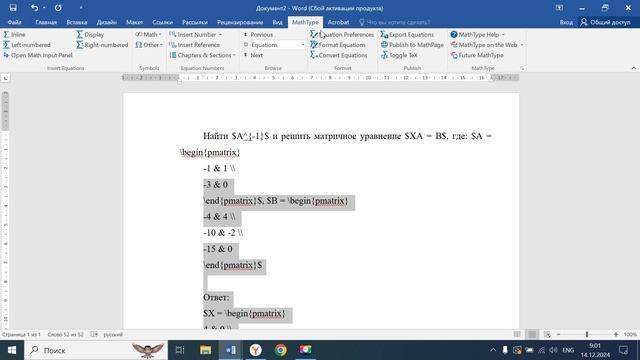Viewport: 640px width, 360px height.
Task: Click the Общий доступ share button
Action: point(606,22)
